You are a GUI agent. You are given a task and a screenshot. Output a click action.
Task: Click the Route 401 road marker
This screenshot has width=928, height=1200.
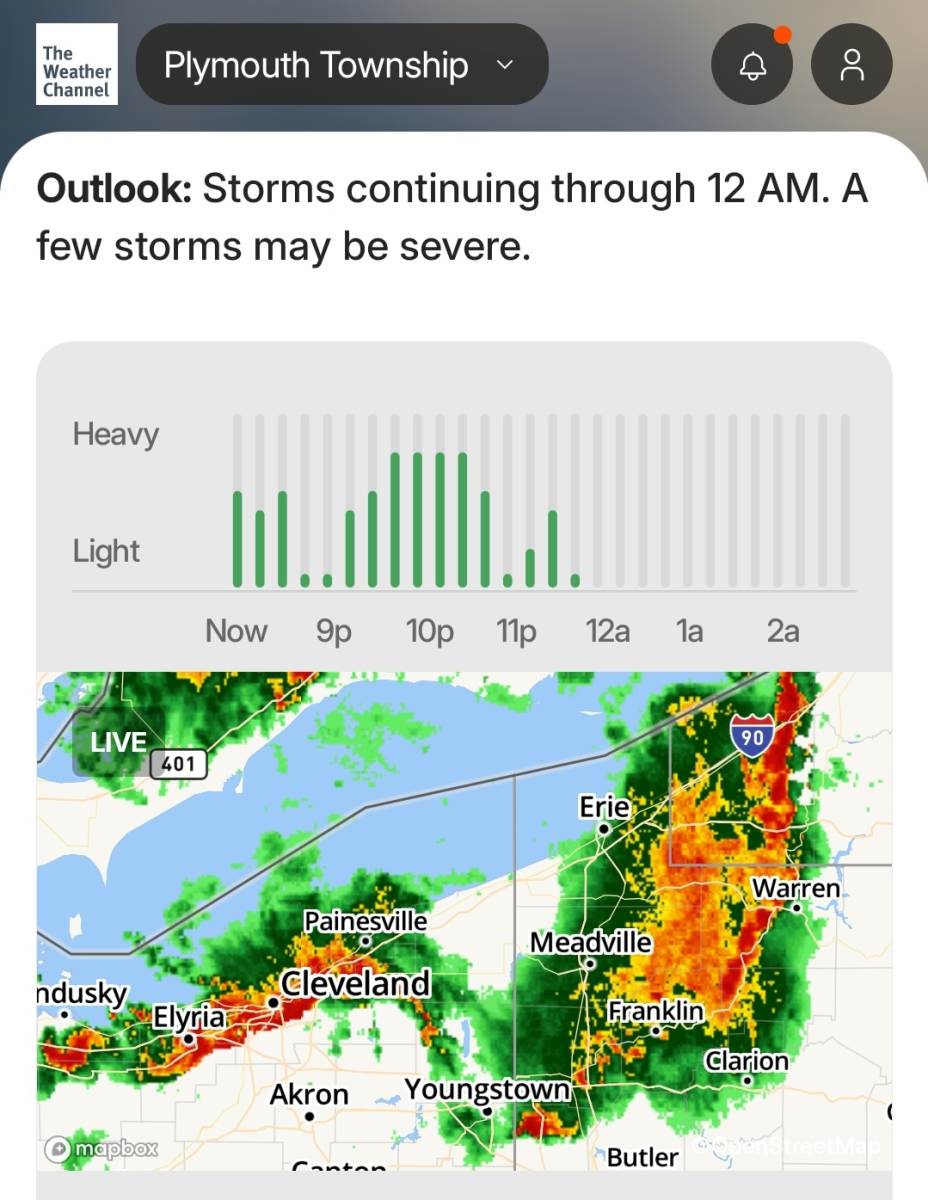tap(179, 766)
